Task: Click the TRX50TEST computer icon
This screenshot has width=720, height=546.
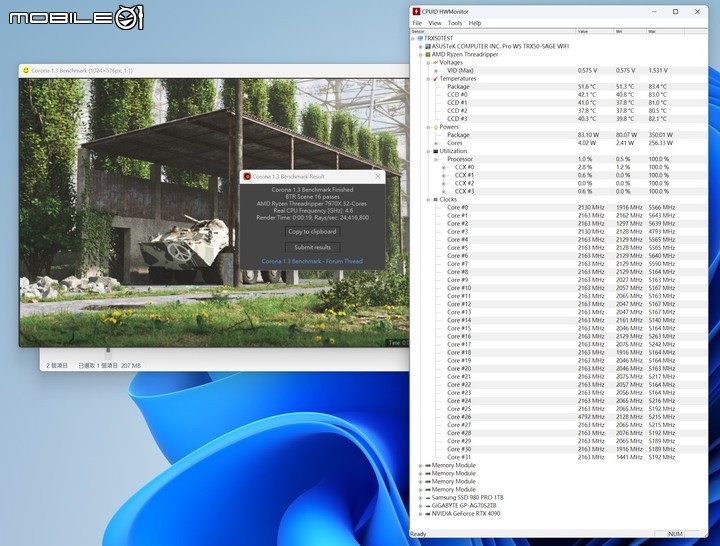Action: point(420,39)
